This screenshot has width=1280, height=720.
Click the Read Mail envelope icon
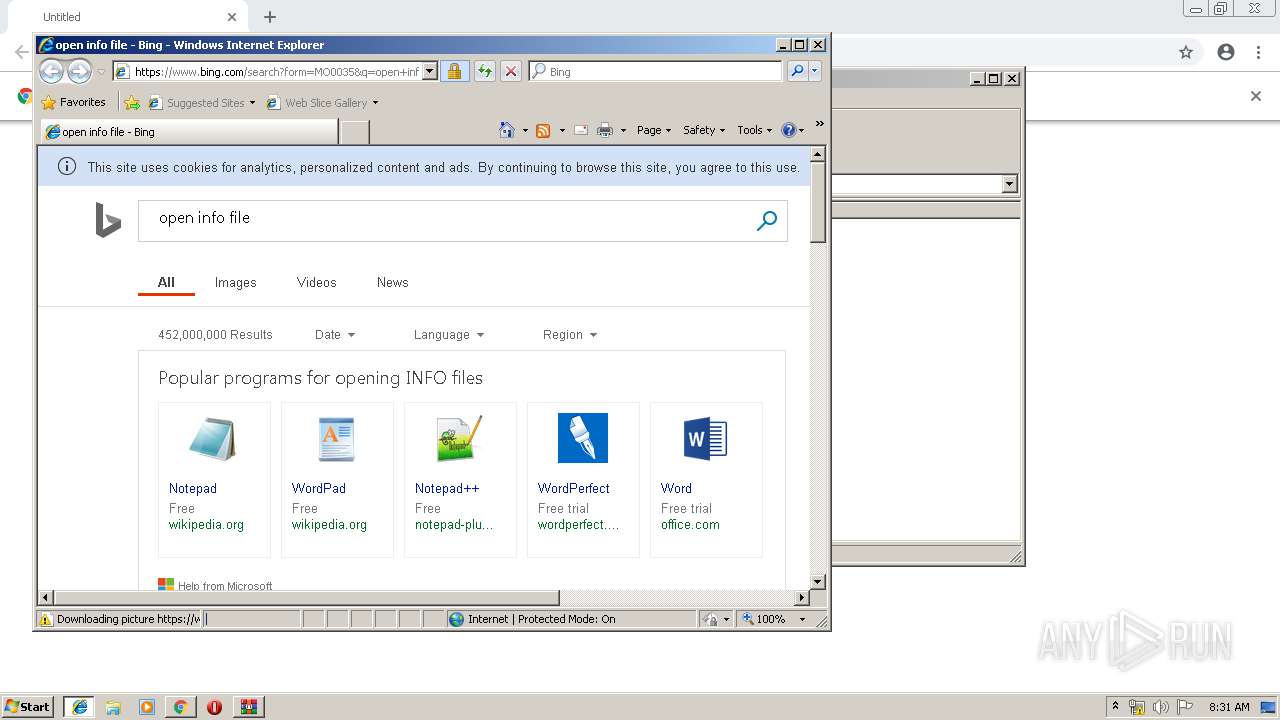(580, 130)
